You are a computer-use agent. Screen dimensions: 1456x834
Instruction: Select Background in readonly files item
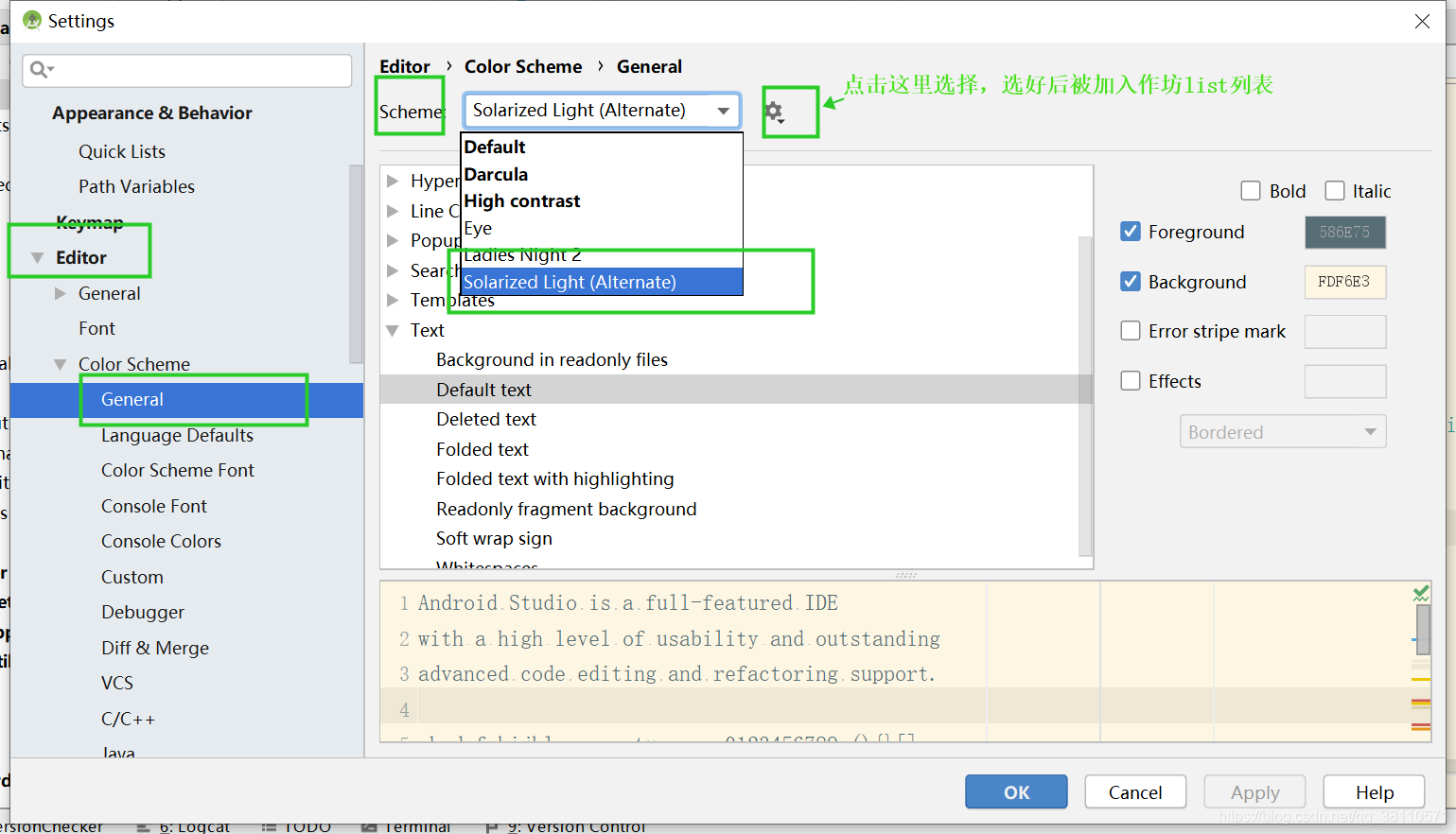pos(552,359)
